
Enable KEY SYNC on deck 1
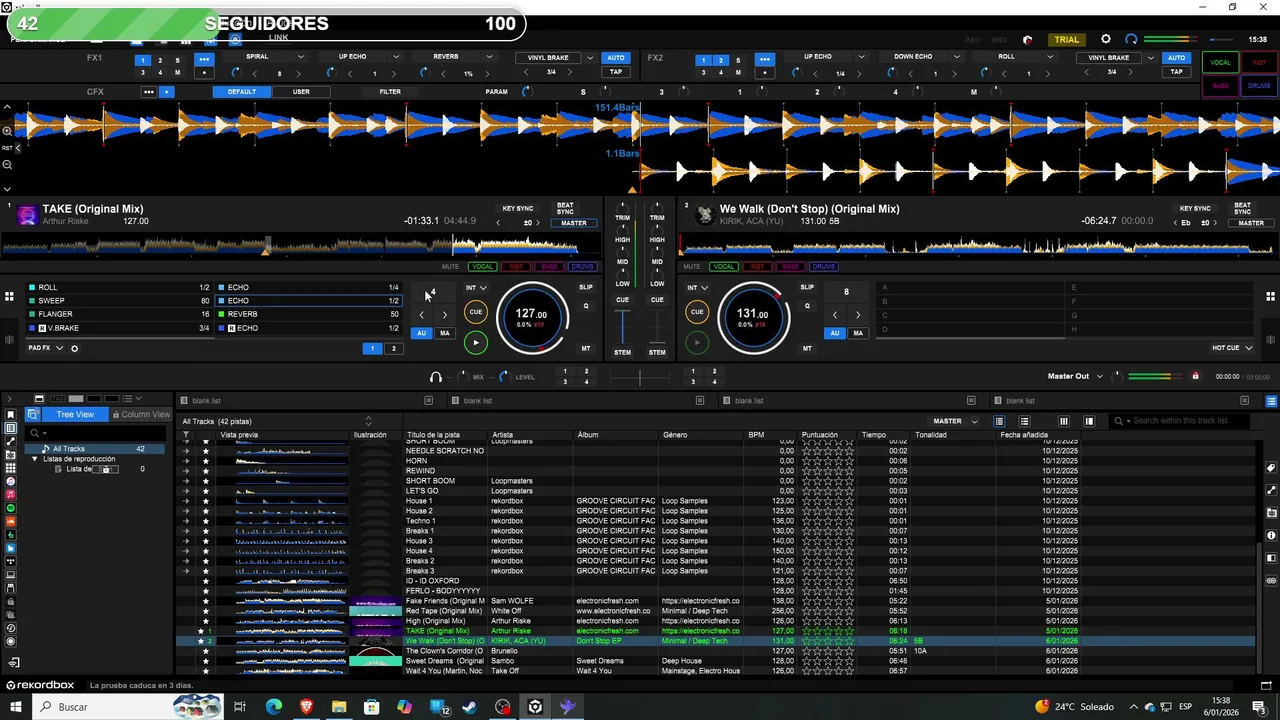517,208
